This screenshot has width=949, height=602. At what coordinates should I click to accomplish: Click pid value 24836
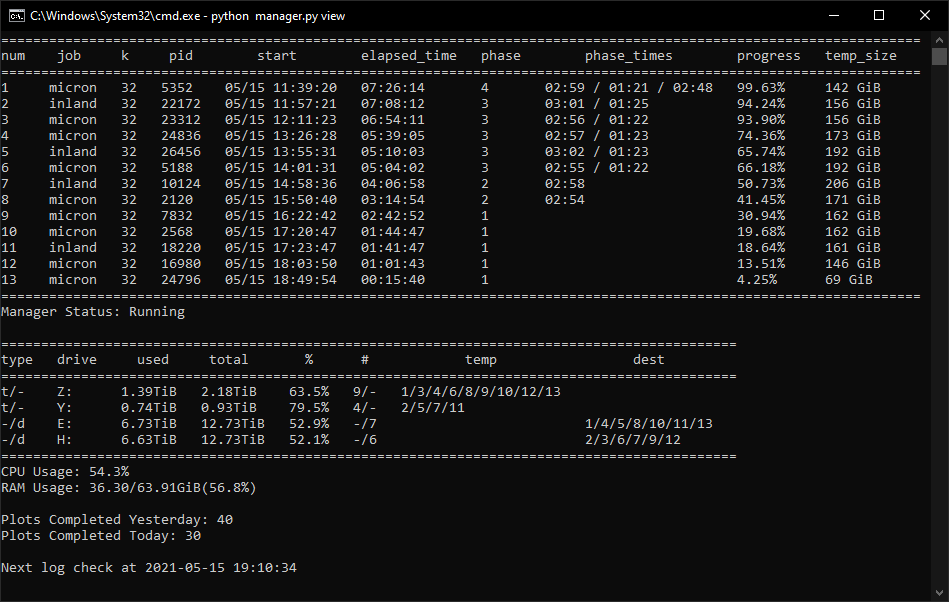(x=180, y=136)
